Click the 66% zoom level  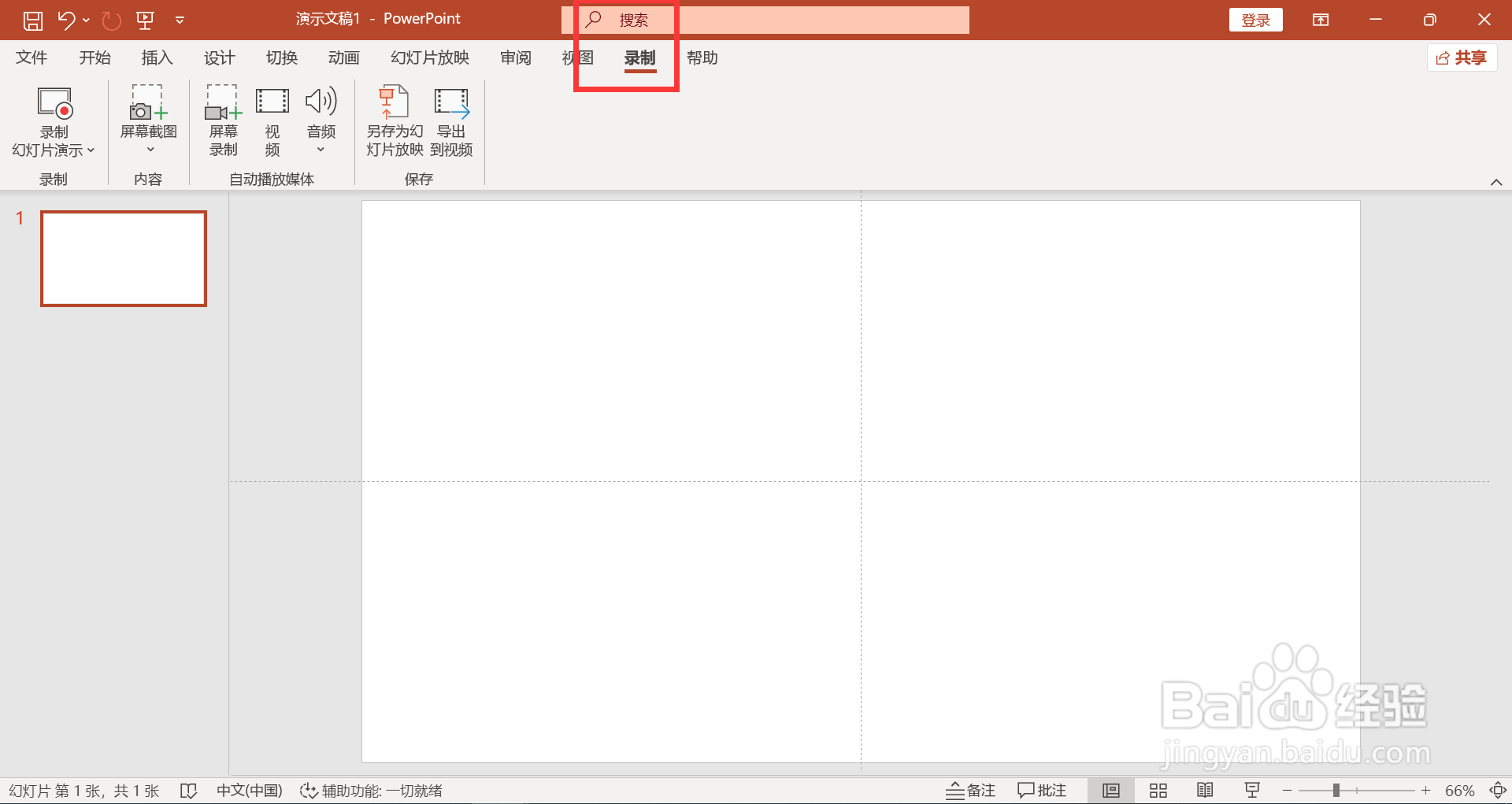[x=1459, y=791]
